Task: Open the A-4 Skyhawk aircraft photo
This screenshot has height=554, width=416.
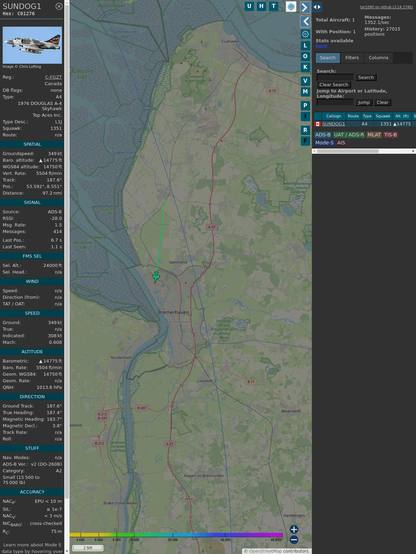Action: point(32,45)
